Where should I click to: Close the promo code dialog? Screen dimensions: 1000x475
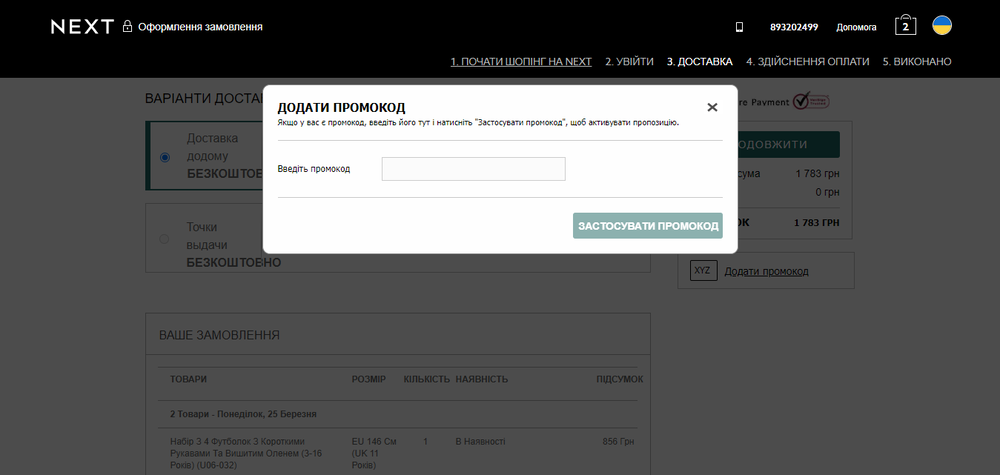tap(712, 107)
